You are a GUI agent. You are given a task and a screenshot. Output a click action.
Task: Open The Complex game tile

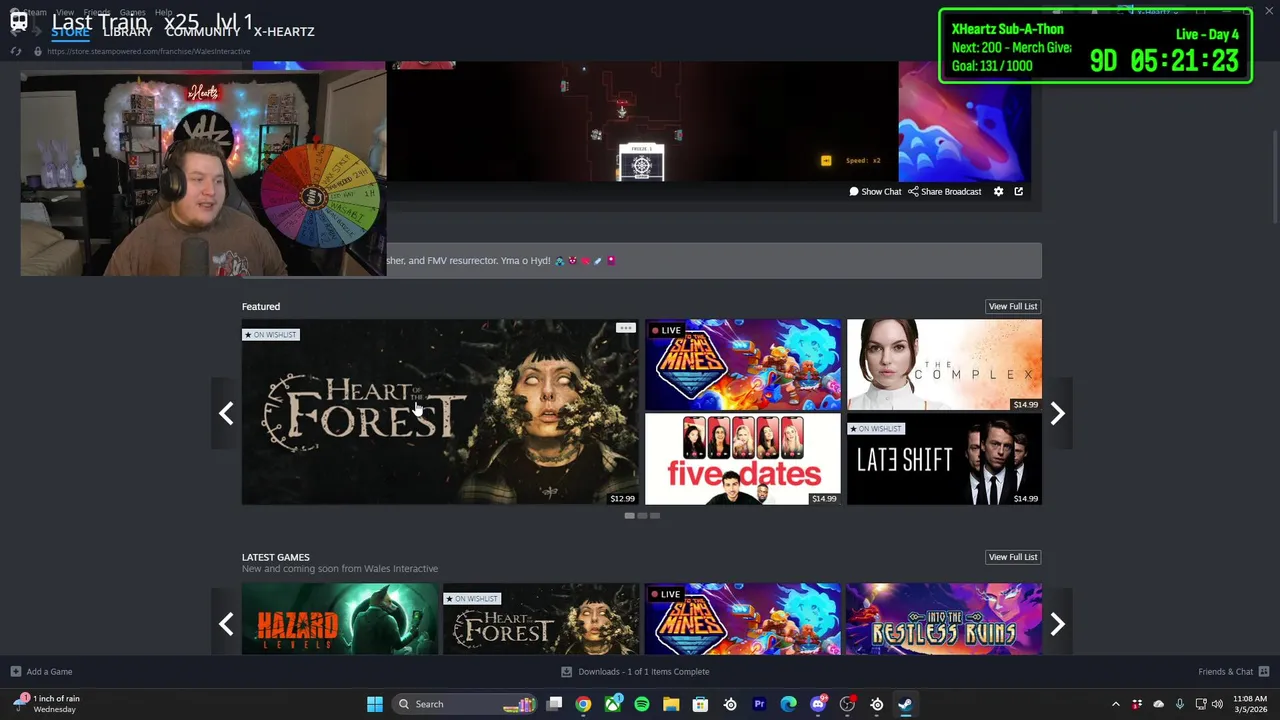(x=944, y=365)
